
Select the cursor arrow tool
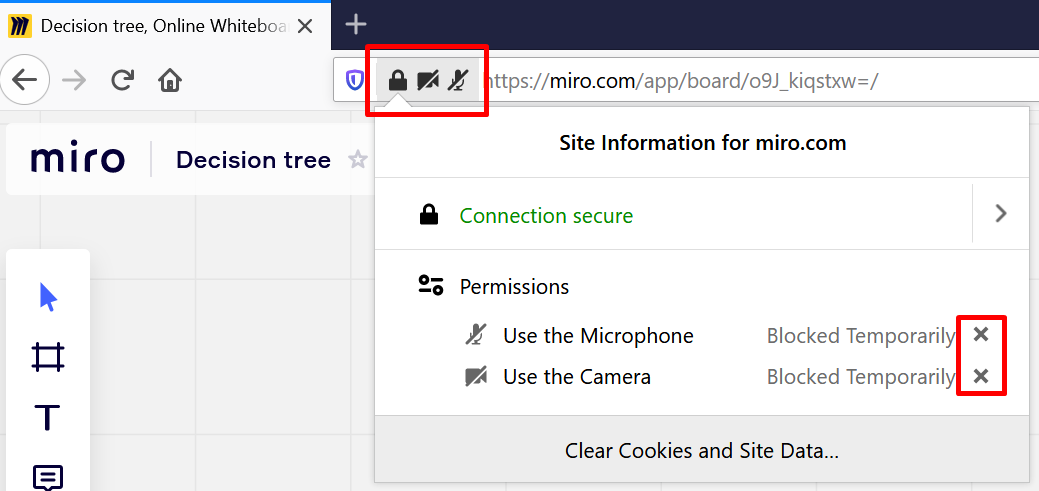click(48, 297)
